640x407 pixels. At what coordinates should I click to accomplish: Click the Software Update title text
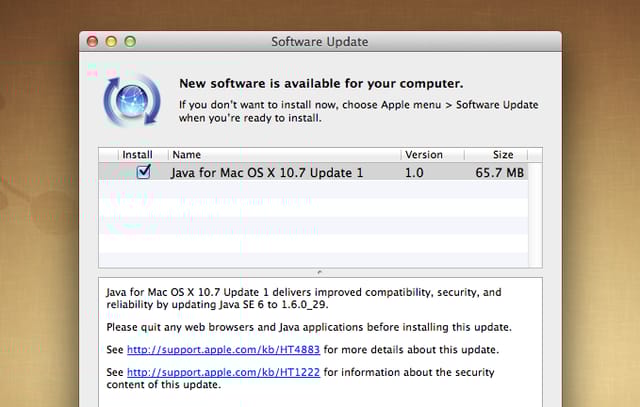point(320,42)
